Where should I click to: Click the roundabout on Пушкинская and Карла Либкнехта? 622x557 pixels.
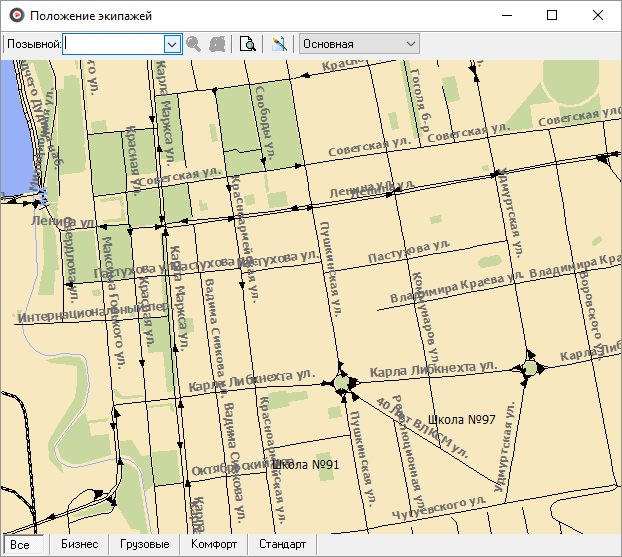click(x=344, y=382)
